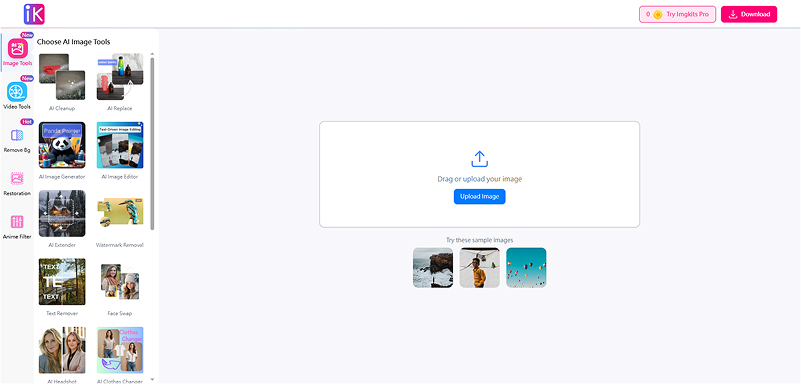Screen dimensions: 801x384
Task: Click the gold coin icon beside 0
Action: pyautogui.click(x=658, y=14)
